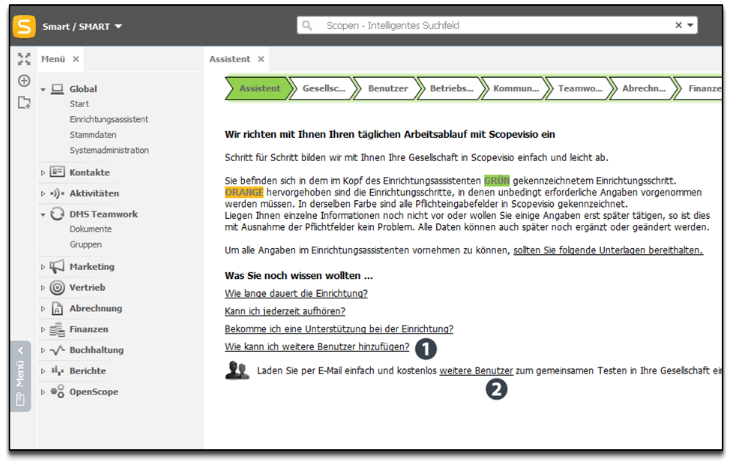
Task: Expand the Kontakte tree node
Action: click(43, 173)
